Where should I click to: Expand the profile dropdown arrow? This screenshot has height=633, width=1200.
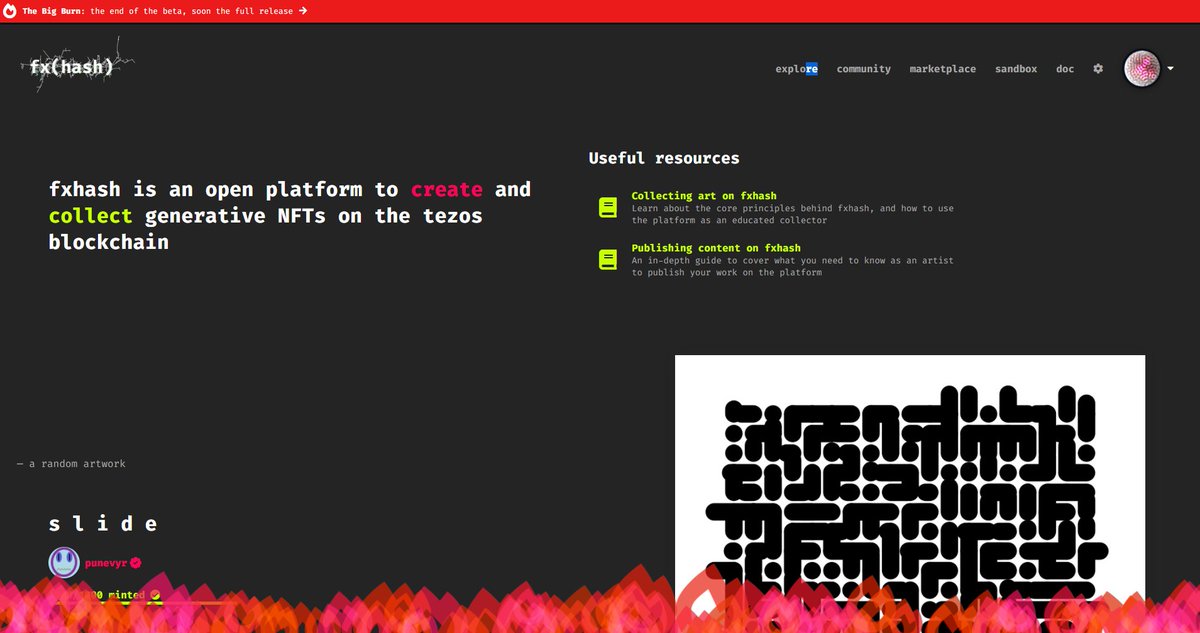click(x=1170, y=69)
